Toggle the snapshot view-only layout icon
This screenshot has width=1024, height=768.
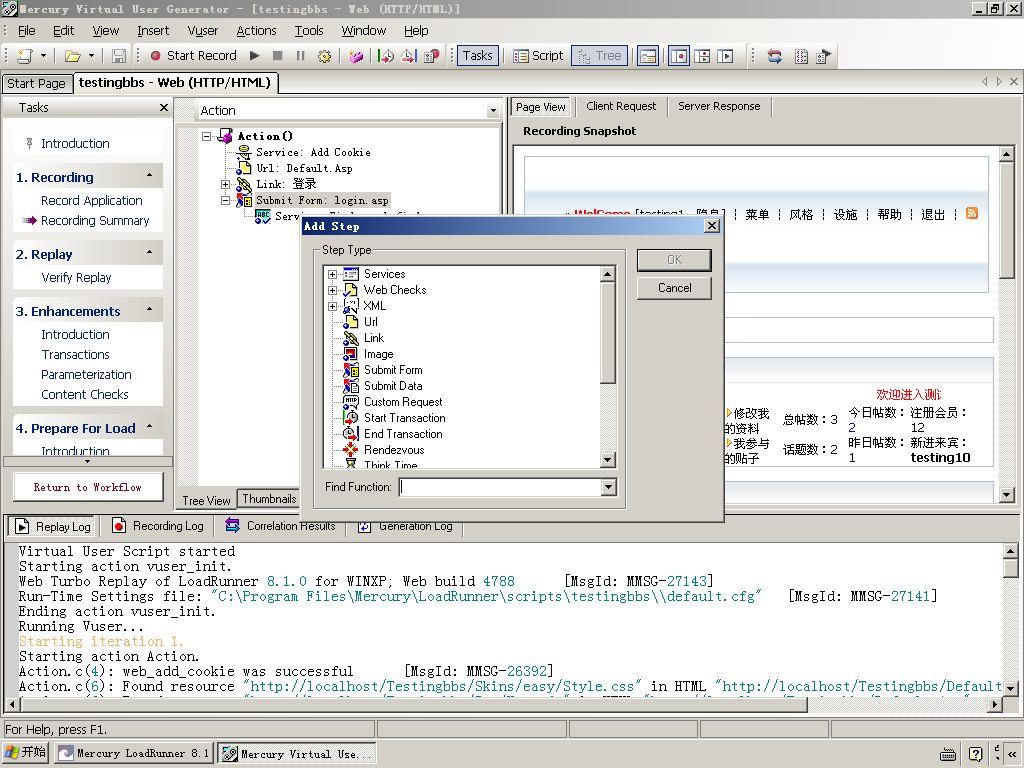(x=679, y=56)
